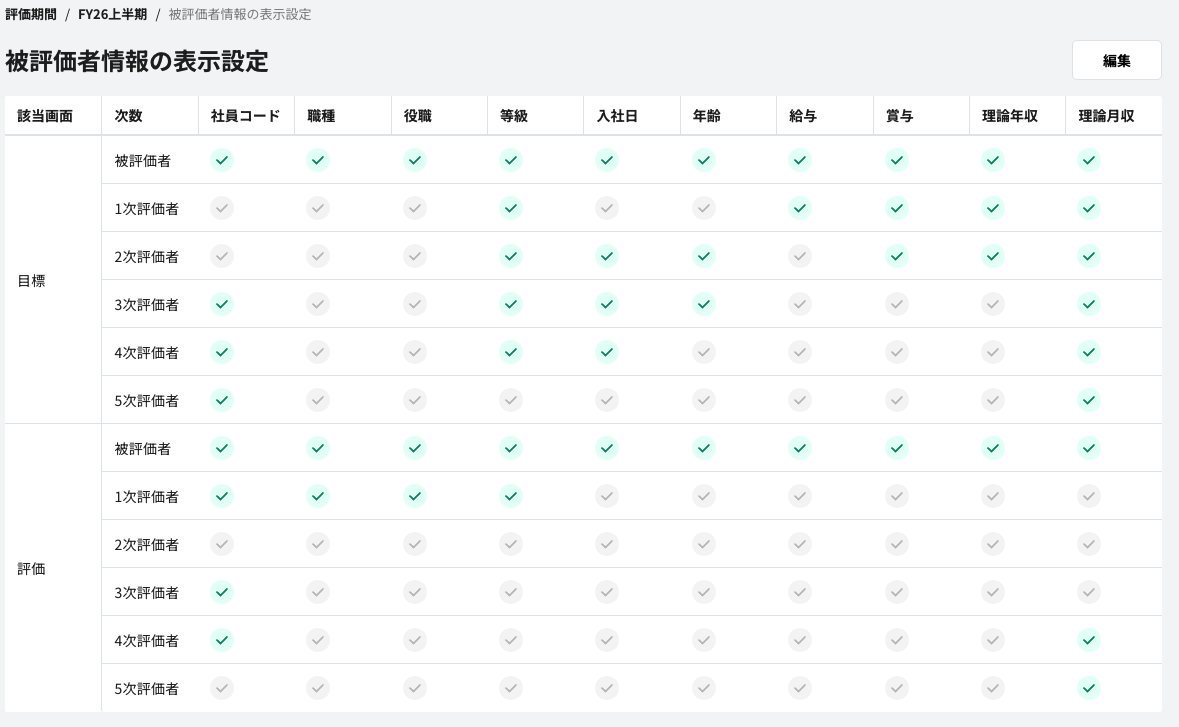Viewport: 1179px width, 727px height.
Task: Click the 評価 row group cell
Action: (x=32, y=569)
